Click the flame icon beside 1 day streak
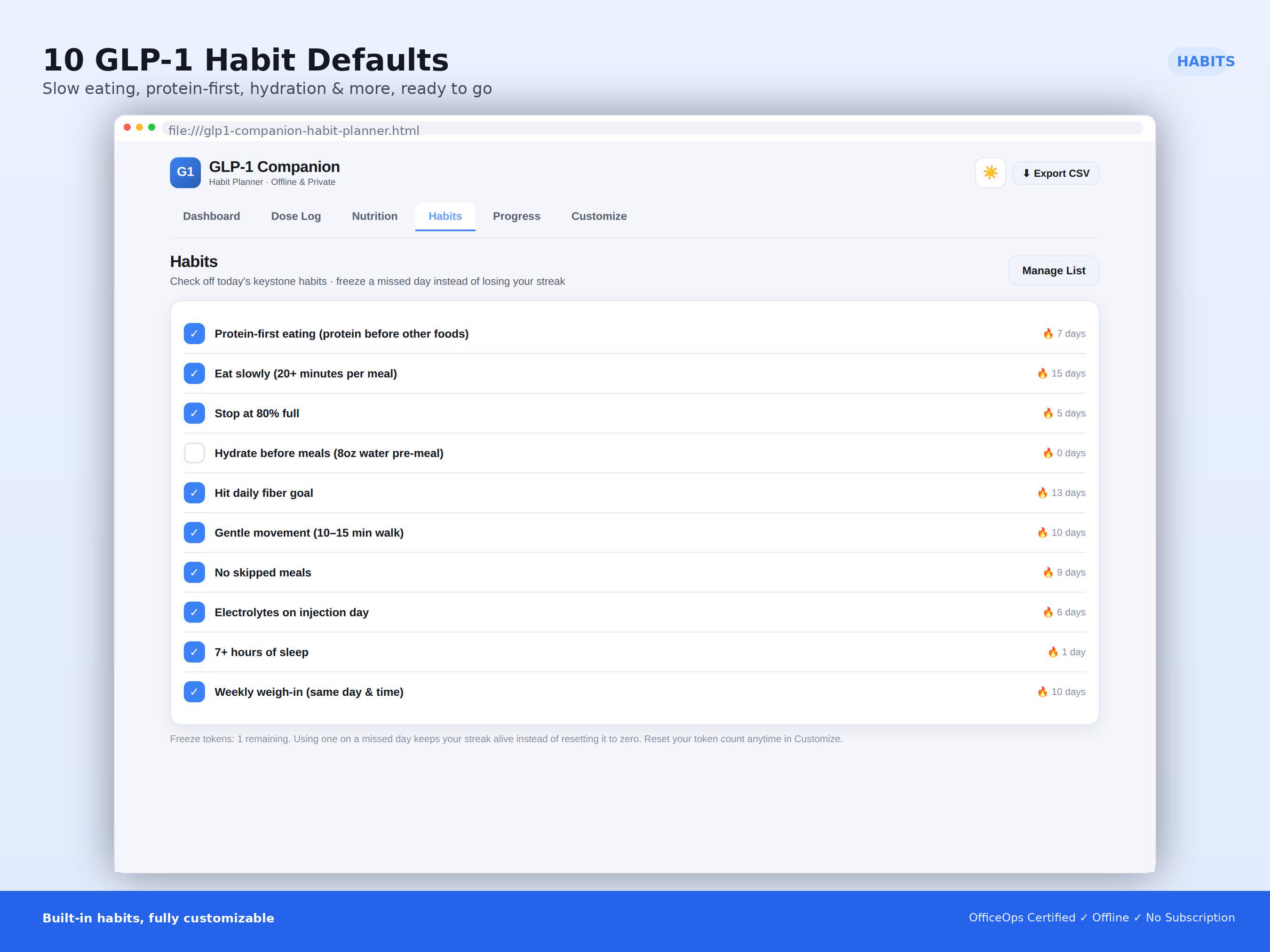This screenshot has height=952, width=1270. (1053, 652)
